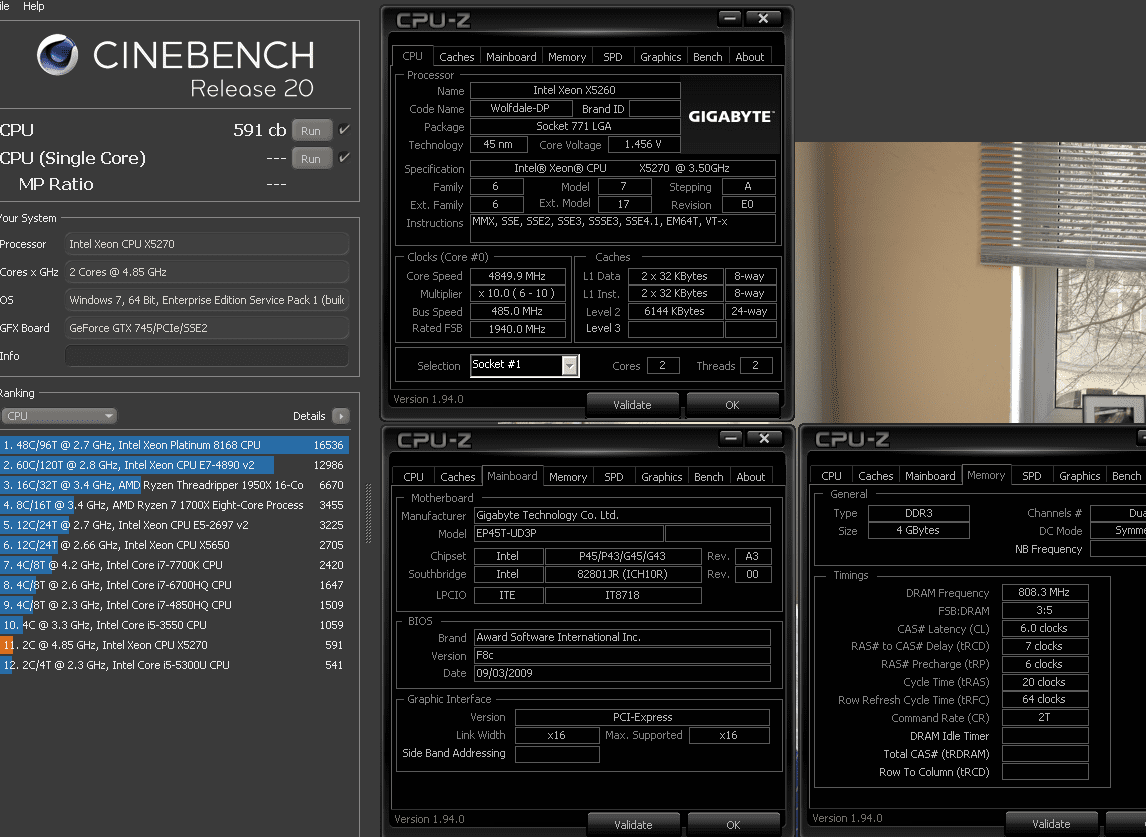
Task: Select the Xeon E7-4890 v2 ranking row
Action: point(174,465)
